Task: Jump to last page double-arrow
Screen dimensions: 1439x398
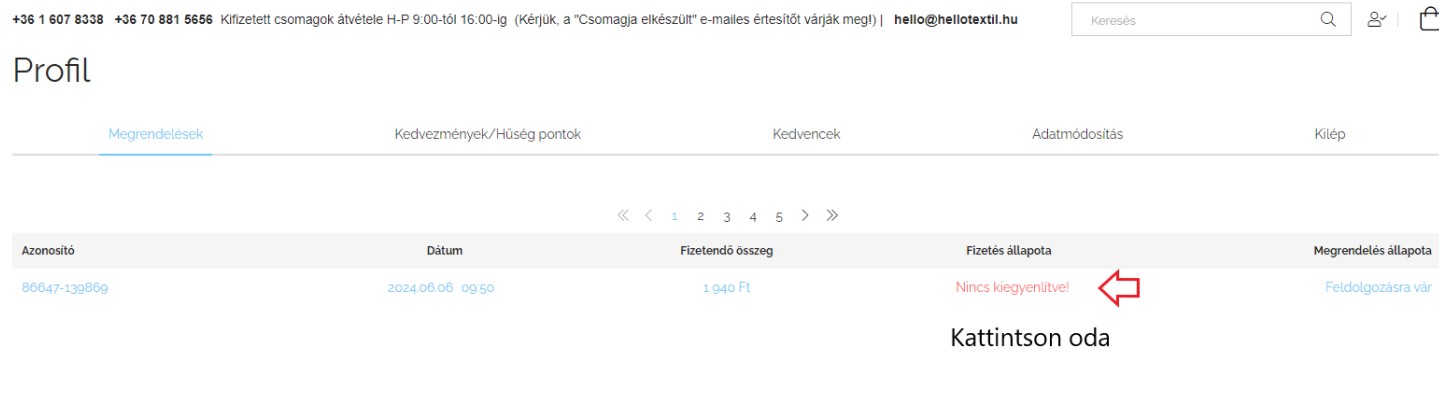Action: pyautogui.click(x=832, y=215)
